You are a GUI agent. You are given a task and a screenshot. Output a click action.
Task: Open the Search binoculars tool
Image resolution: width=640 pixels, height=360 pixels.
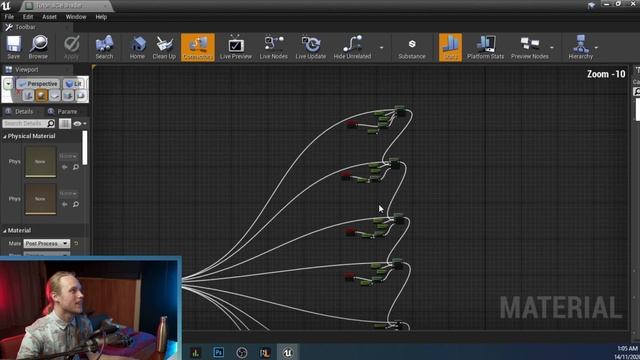(x=104, y=47)
